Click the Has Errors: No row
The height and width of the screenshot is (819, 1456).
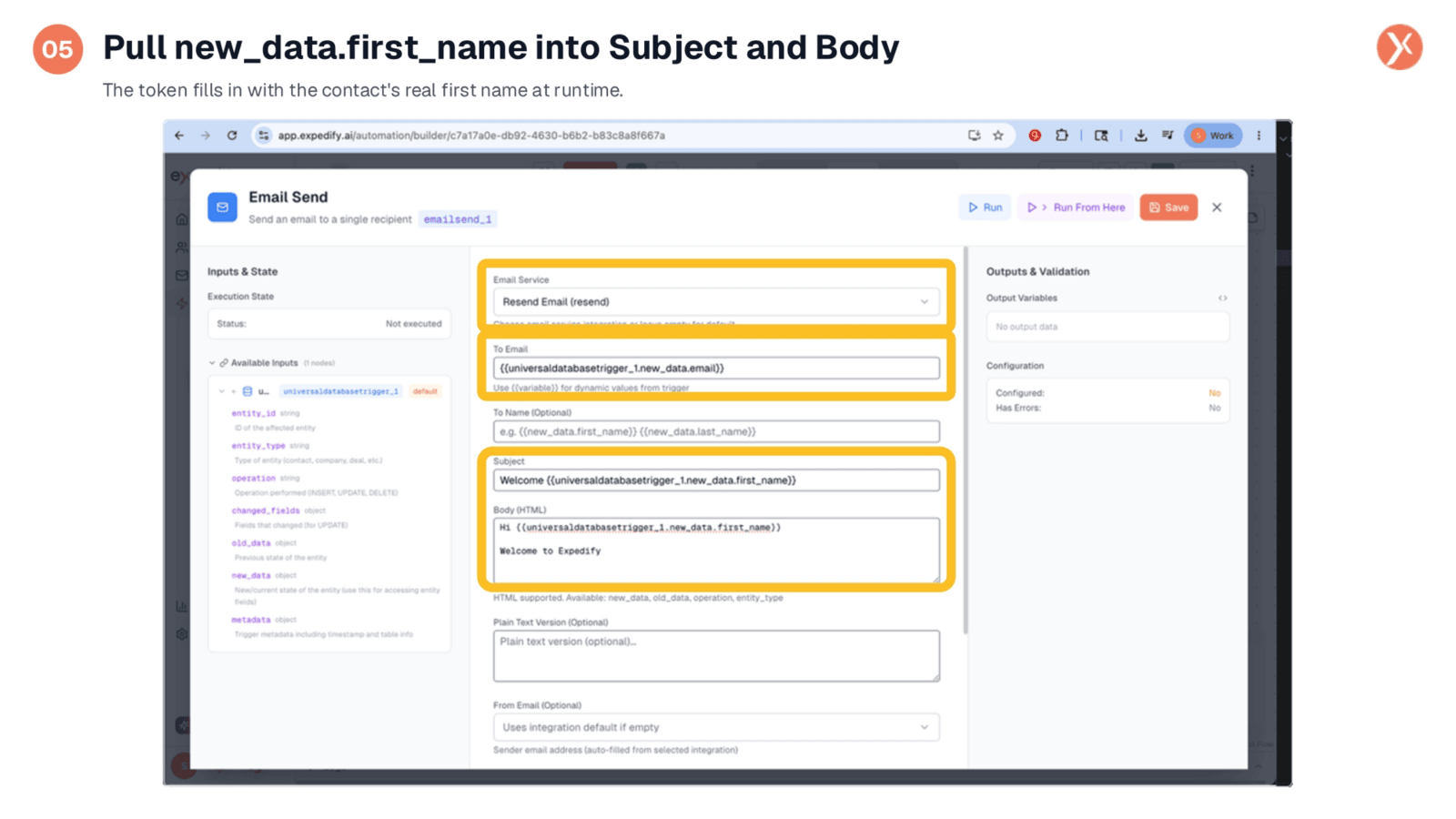tap(1107, 408)
